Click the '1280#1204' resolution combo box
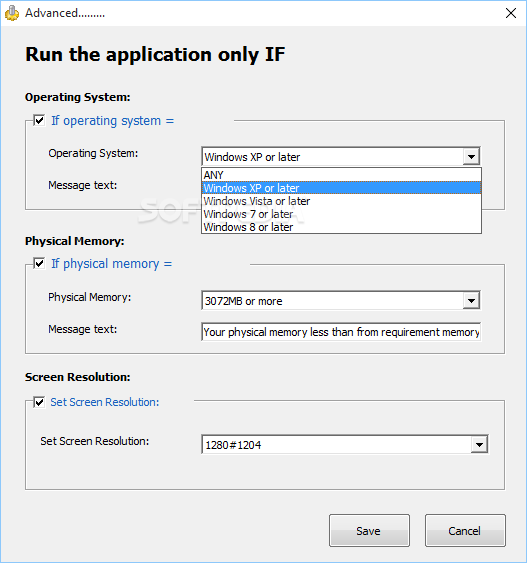 tap(345, 445)
